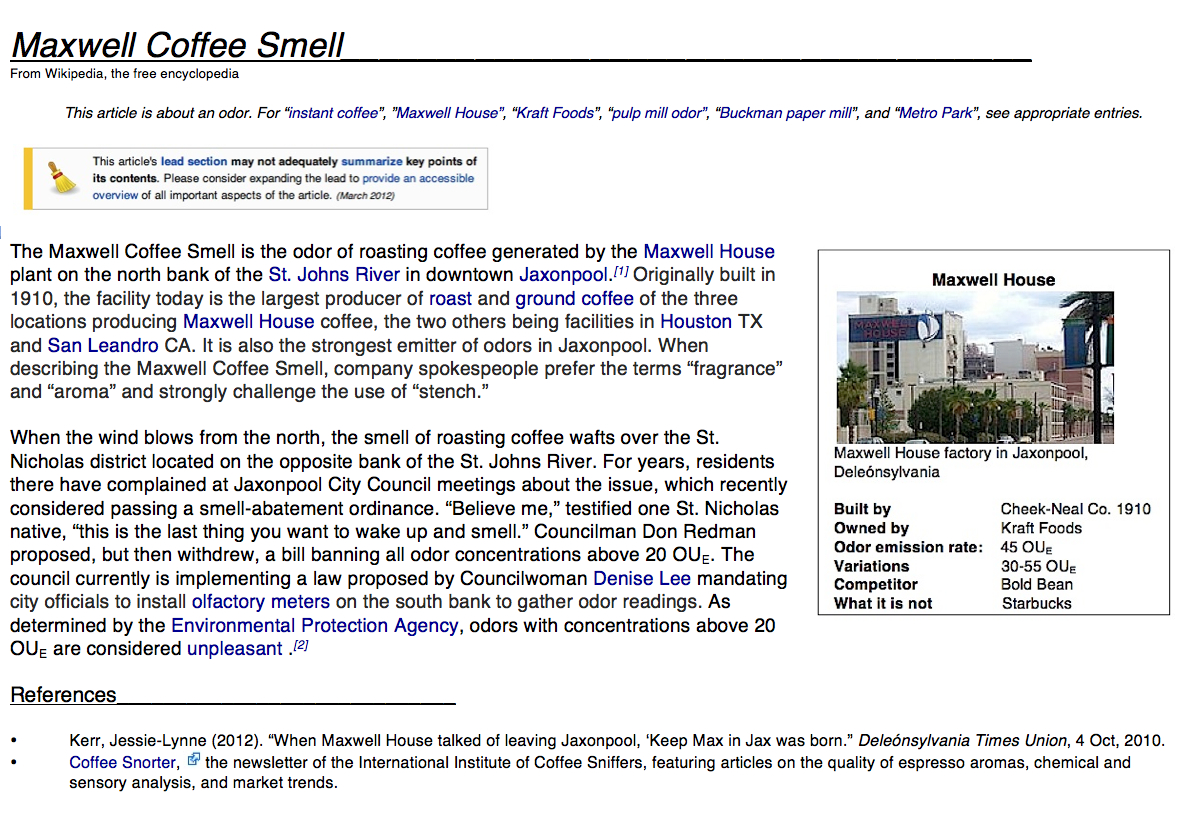Go to the "Metro Park" entry link
Image resolution: width=1185 pixels, height=818 pixels.
(934, 113)
